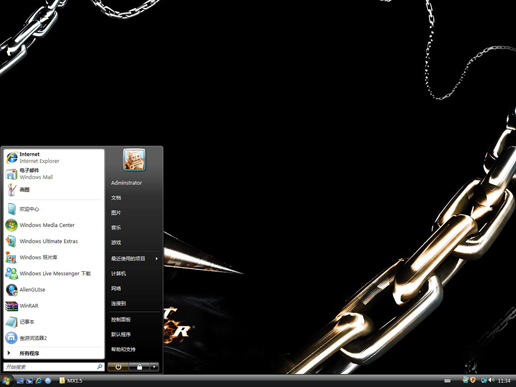Launch the 傲游浏览器2 Maxthon browser
Screen dimensions: 516x387
tap(54, 338)
